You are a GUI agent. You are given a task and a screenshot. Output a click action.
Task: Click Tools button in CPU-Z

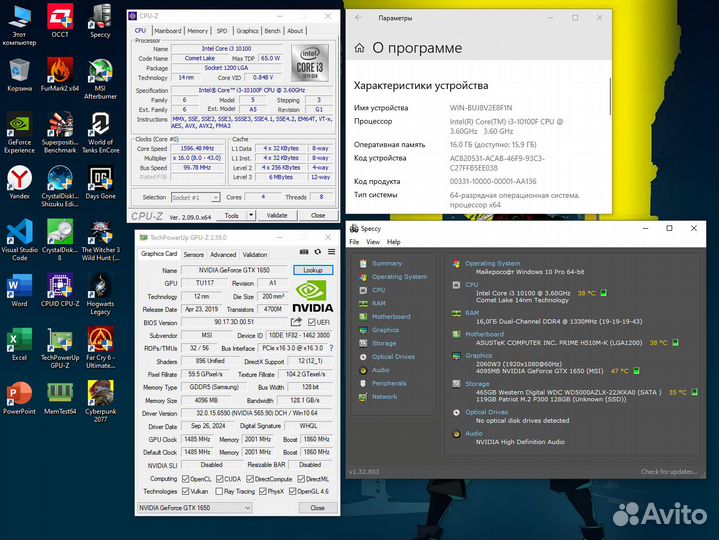232,215
